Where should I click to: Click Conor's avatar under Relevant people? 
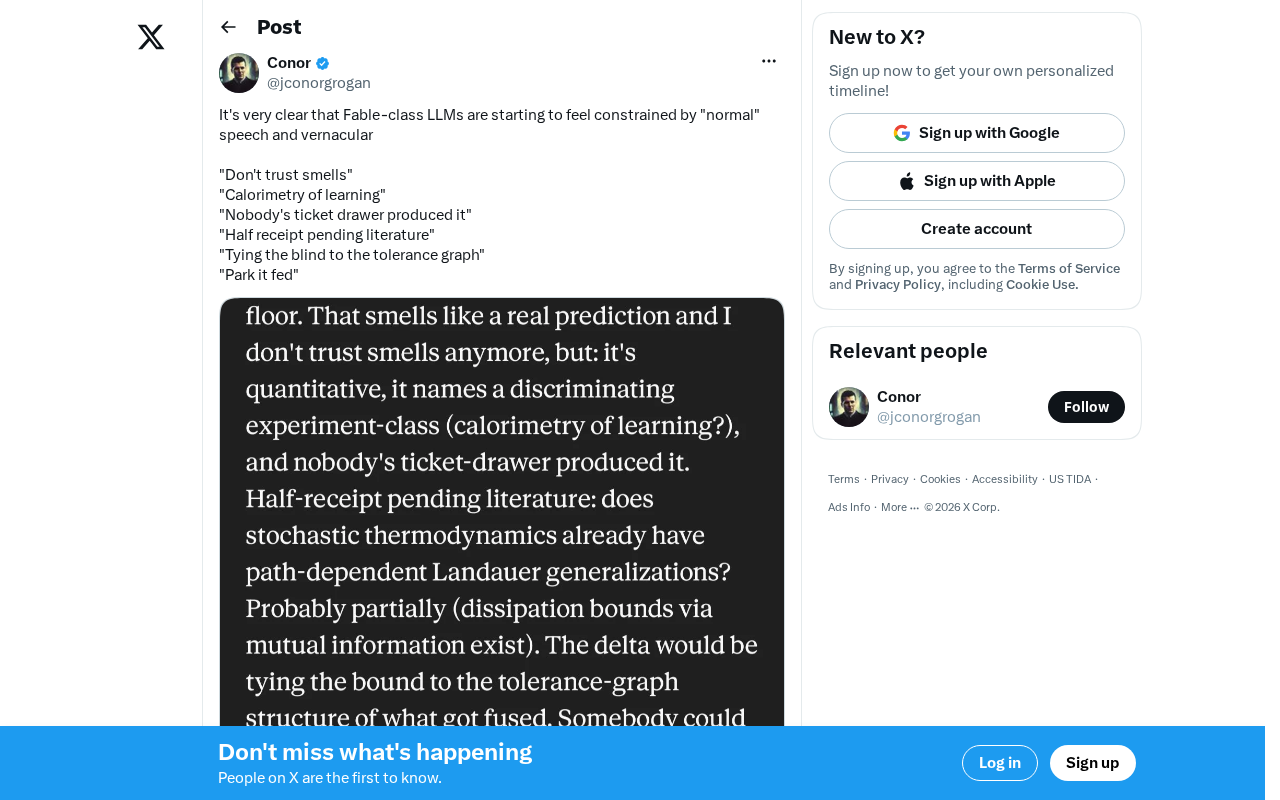click(849, 407)
